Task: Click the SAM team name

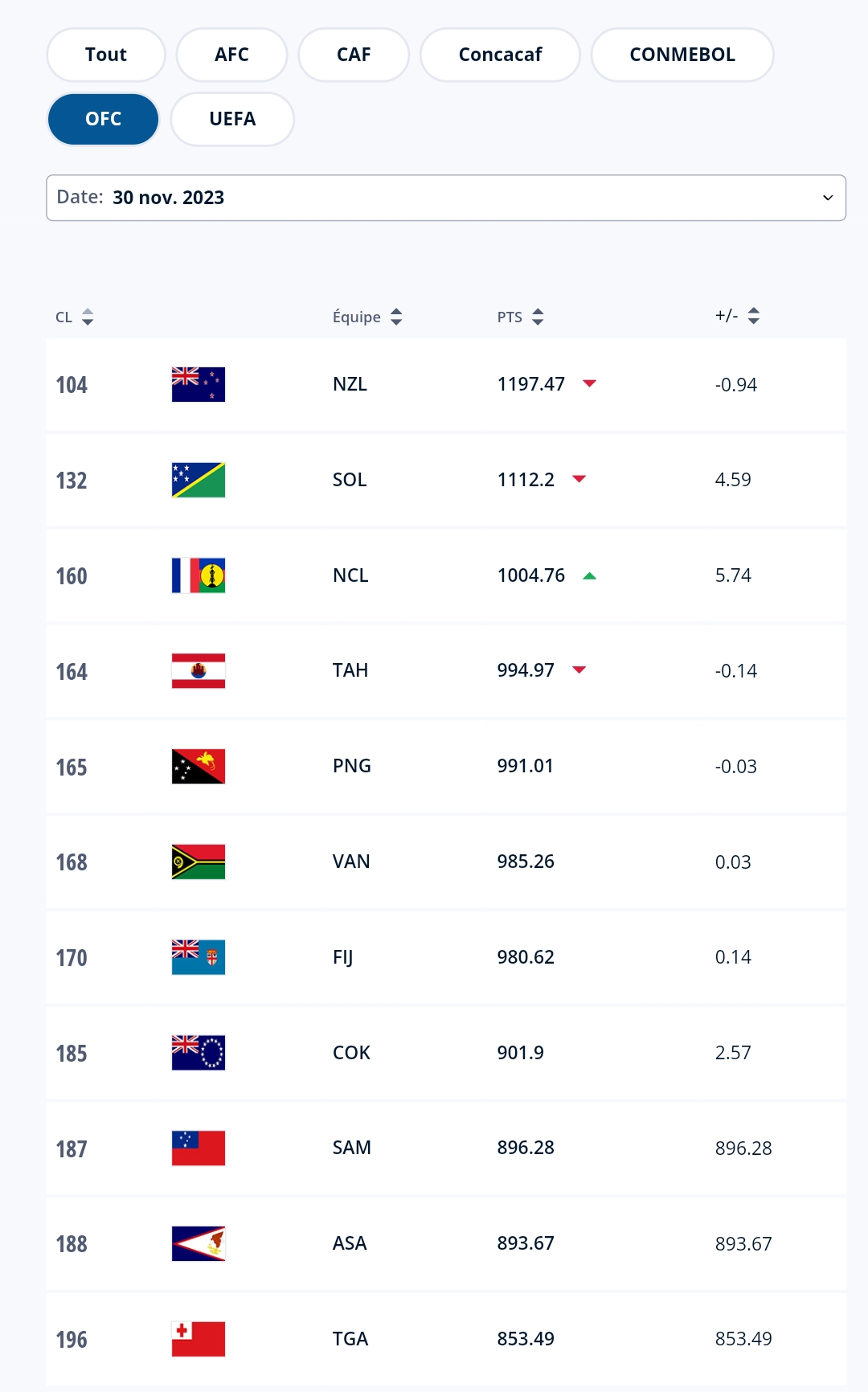Action: (x=351, y=1148)
